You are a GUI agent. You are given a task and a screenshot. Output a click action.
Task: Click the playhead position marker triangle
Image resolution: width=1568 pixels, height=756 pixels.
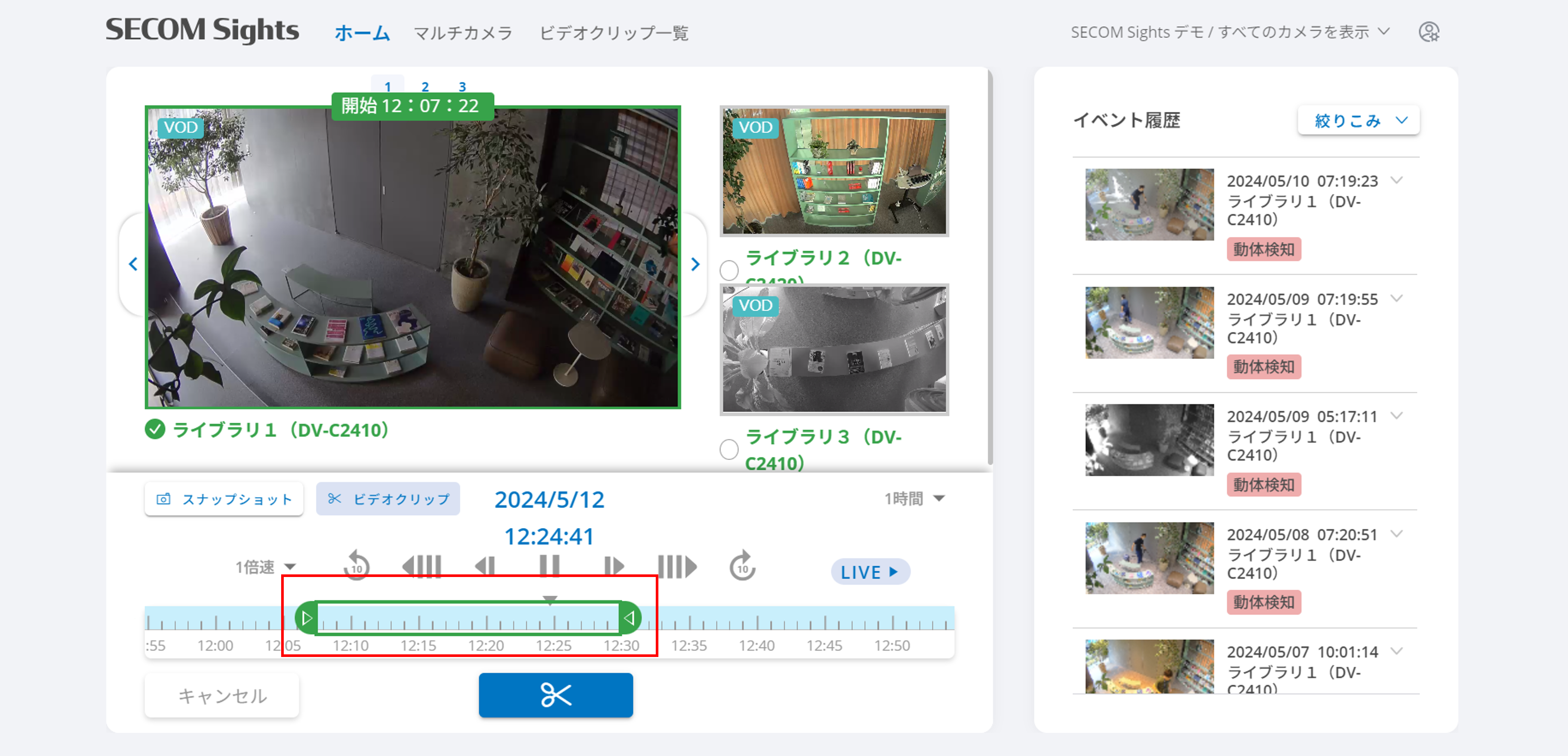point(550,600)
